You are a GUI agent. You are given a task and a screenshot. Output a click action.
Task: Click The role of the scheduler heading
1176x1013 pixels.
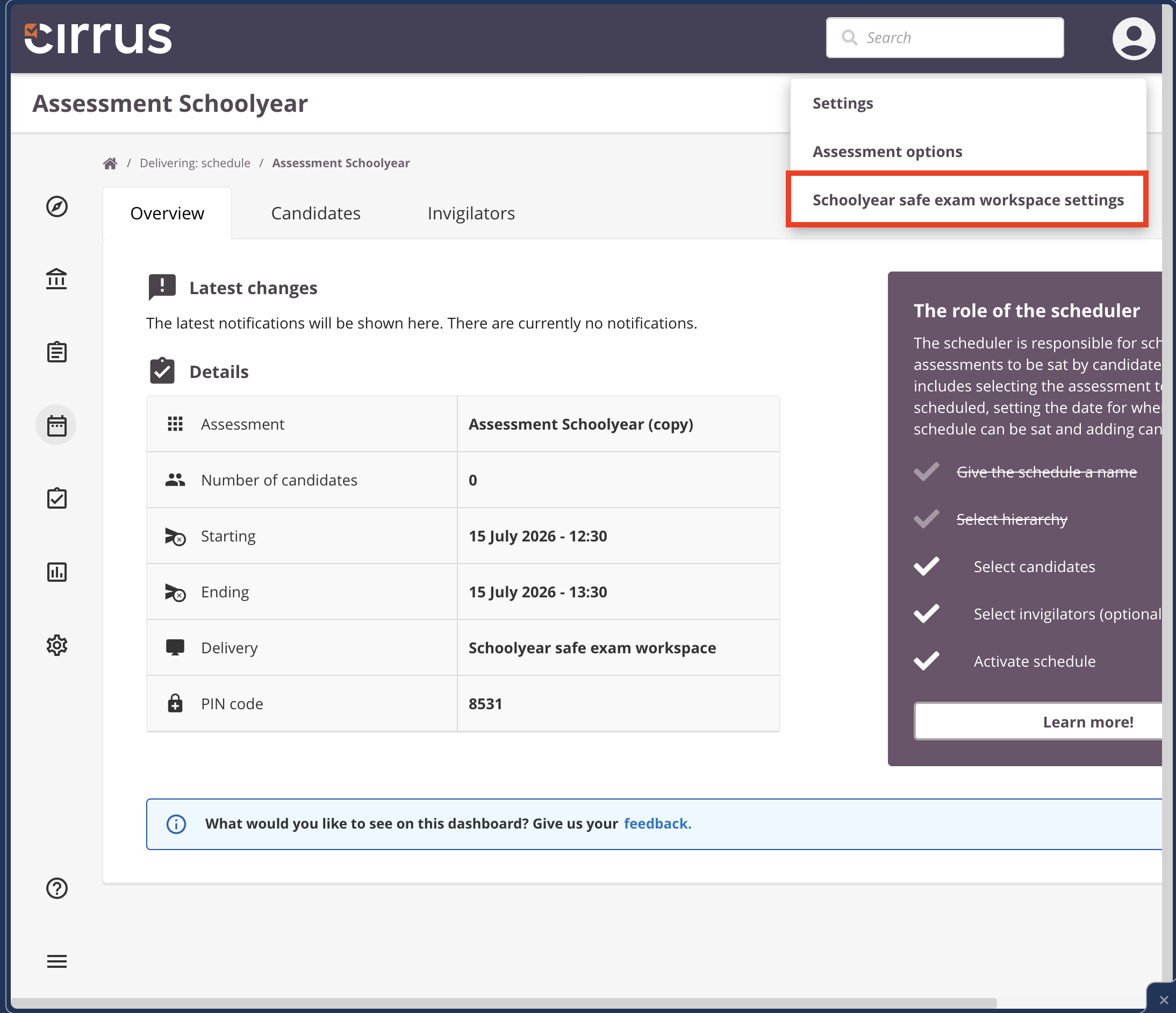1026,311
